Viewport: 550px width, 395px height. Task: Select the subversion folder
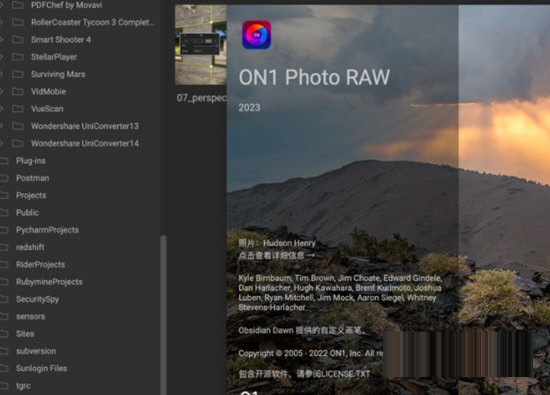[x=36, y=351]
